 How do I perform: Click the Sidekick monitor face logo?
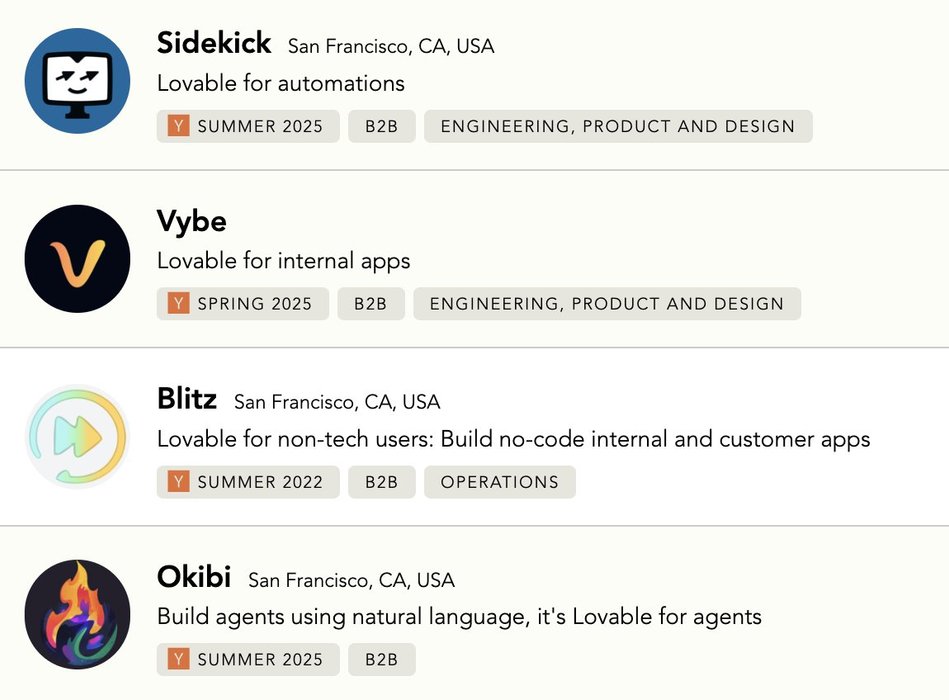click(x=77, y=81)
